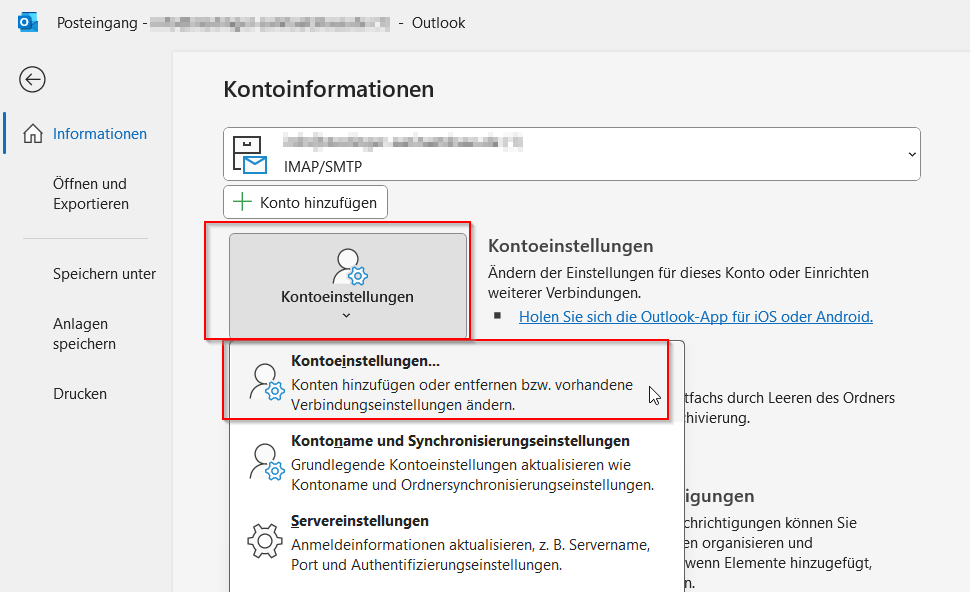Click the green plus icon for adding account
The width and height of the screenshot is (970, 592).
[x=242, y=202]
